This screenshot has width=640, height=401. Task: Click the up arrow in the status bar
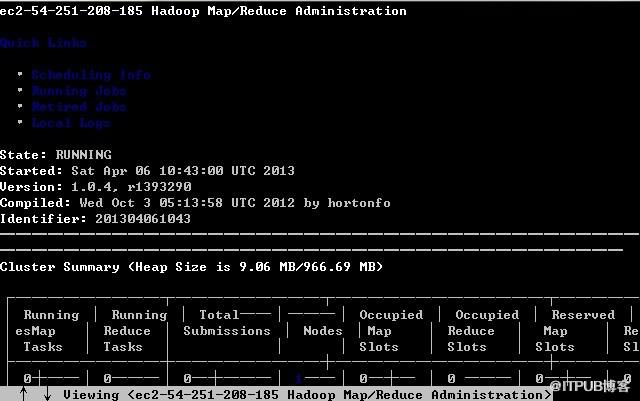(x=23, y=394)
